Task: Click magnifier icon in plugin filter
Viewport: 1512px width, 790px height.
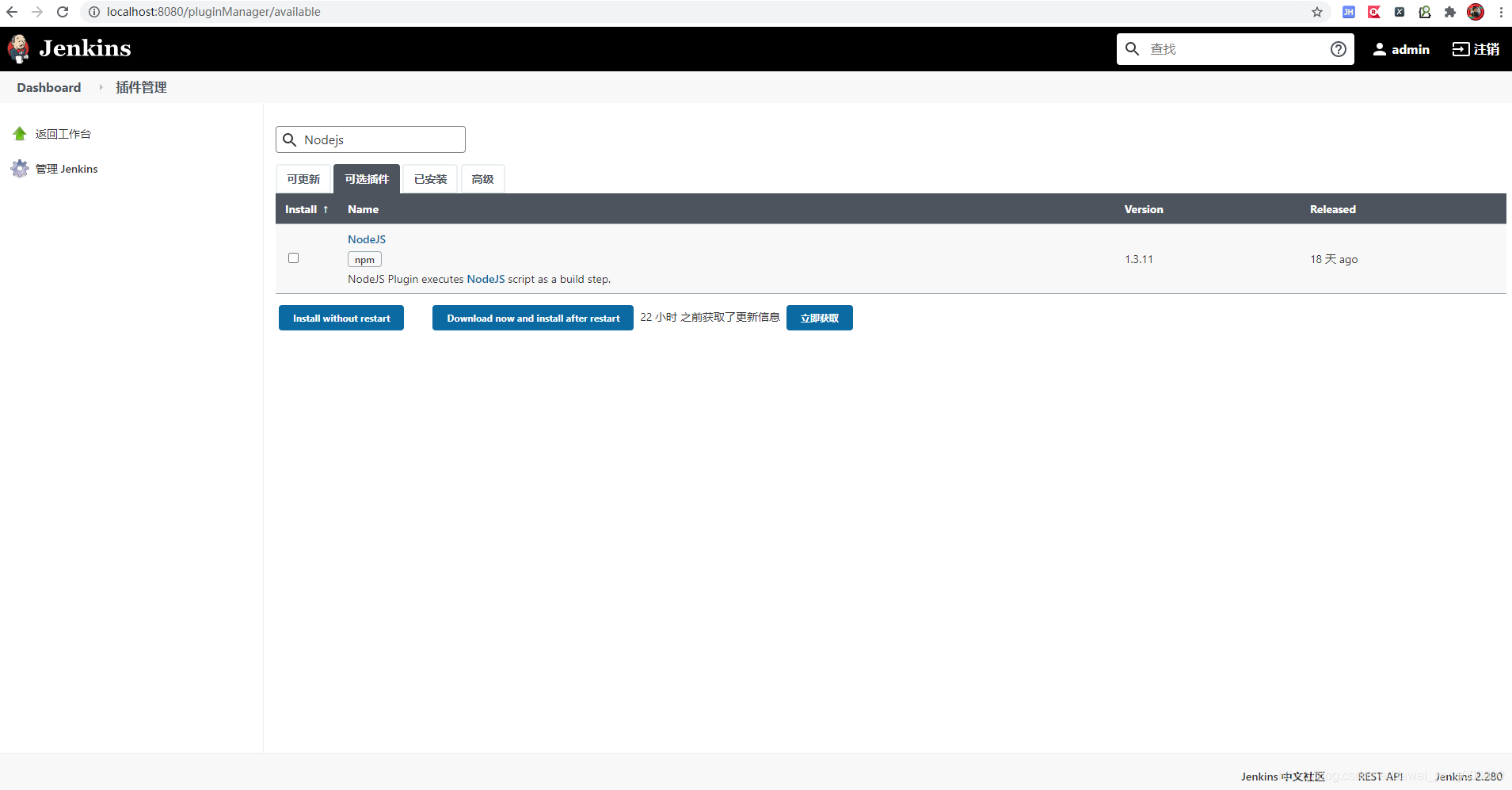Action: click(290, 140)
